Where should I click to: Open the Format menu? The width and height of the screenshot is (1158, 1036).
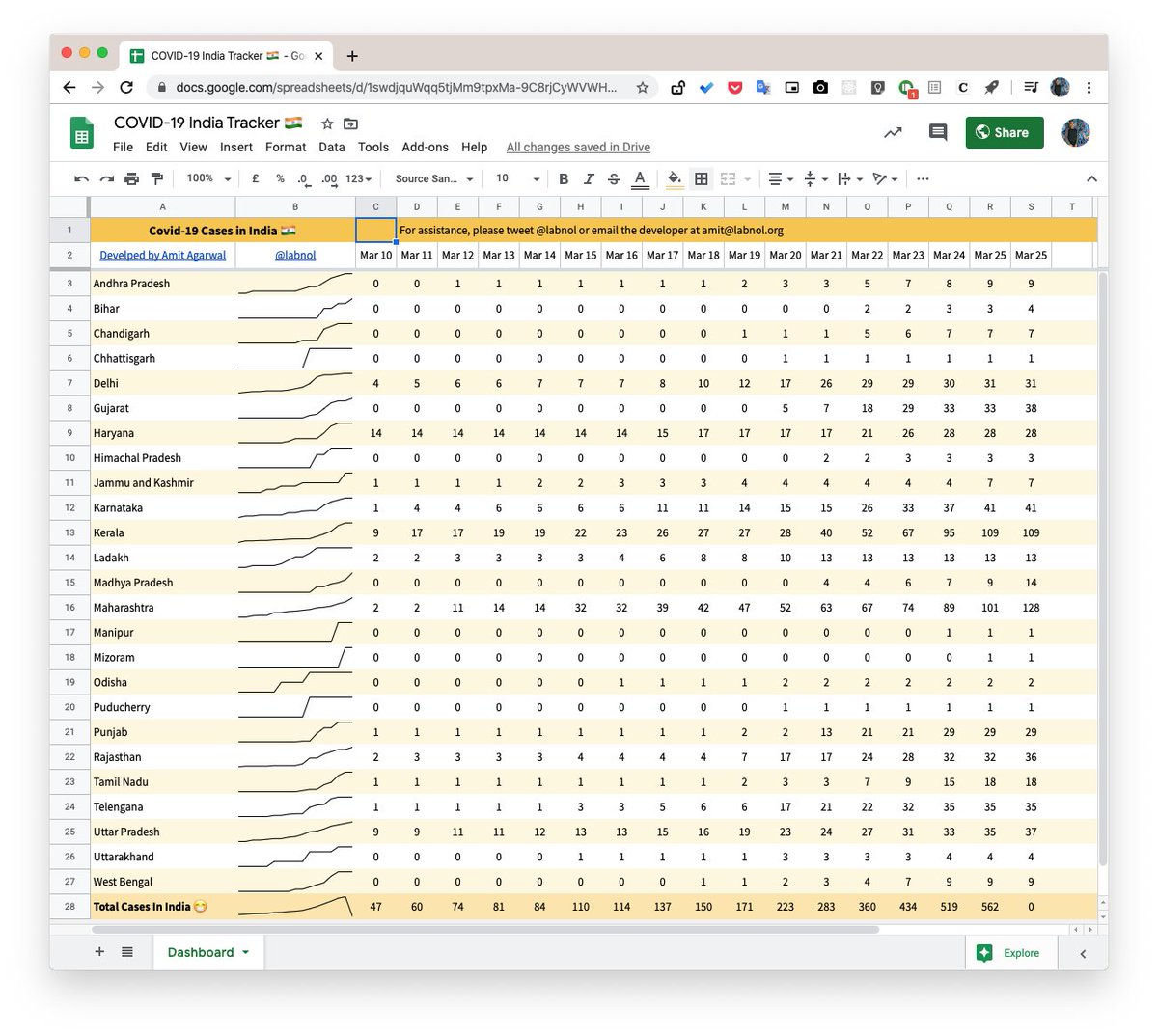(286, 147)
